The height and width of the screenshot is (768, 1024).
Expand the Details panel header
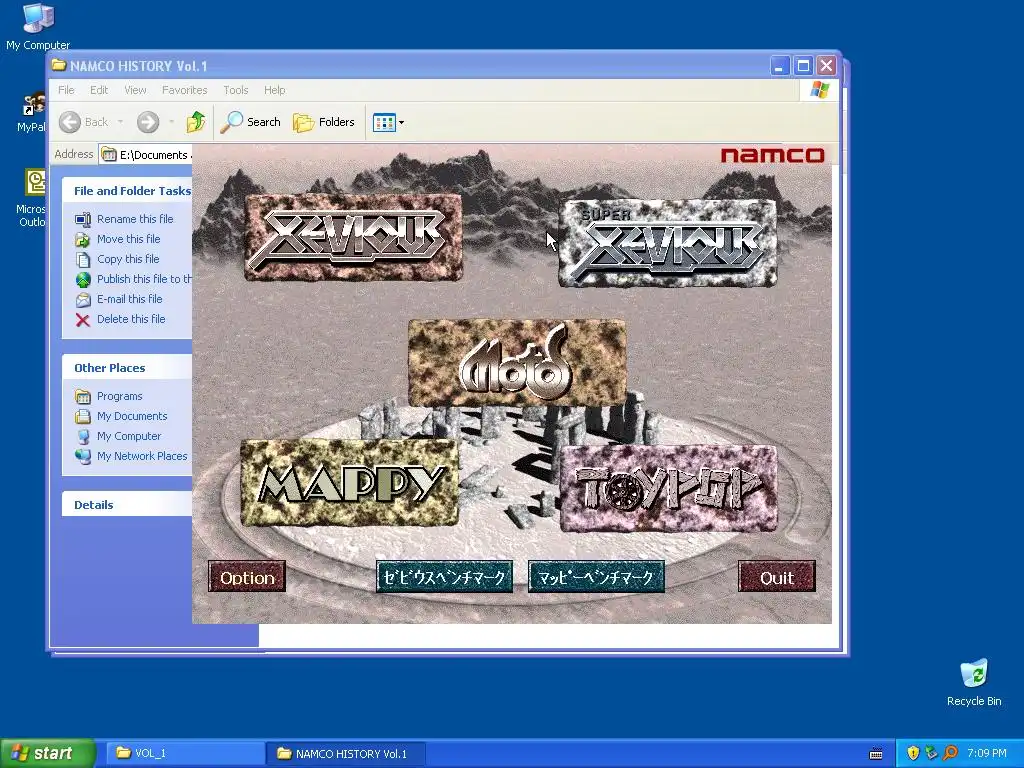pos(127,505)
